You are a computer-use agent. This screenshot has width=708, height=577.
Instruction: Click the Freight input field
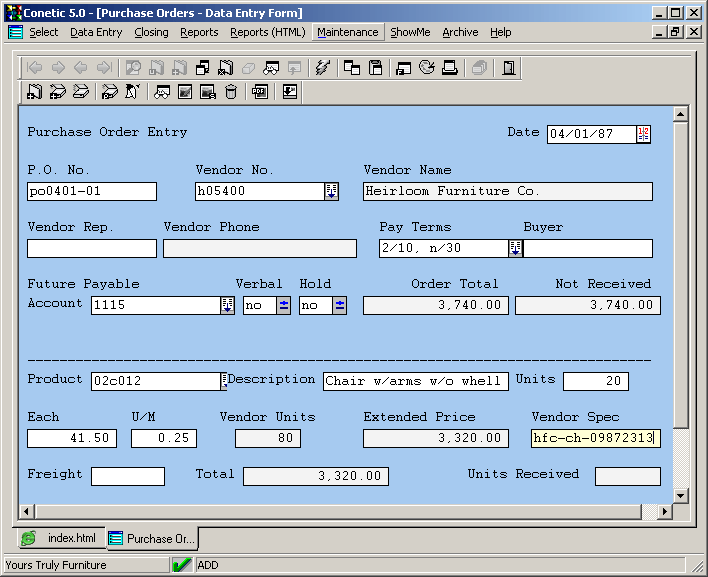[127, 477]
